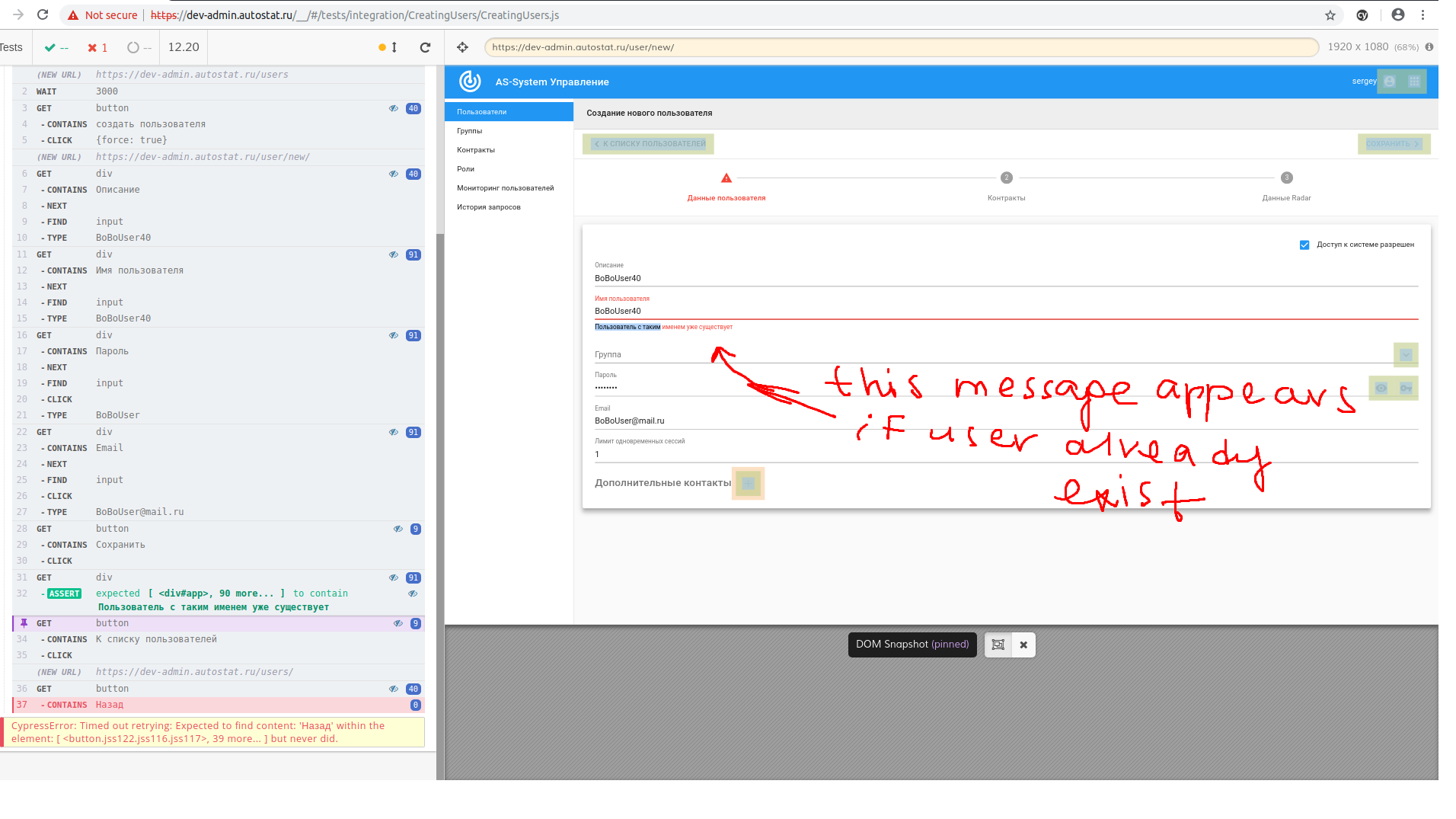The height and width of the screenshot is (819, 1456).
Task: Click the Сохранить button
Action: (1394, 144)
